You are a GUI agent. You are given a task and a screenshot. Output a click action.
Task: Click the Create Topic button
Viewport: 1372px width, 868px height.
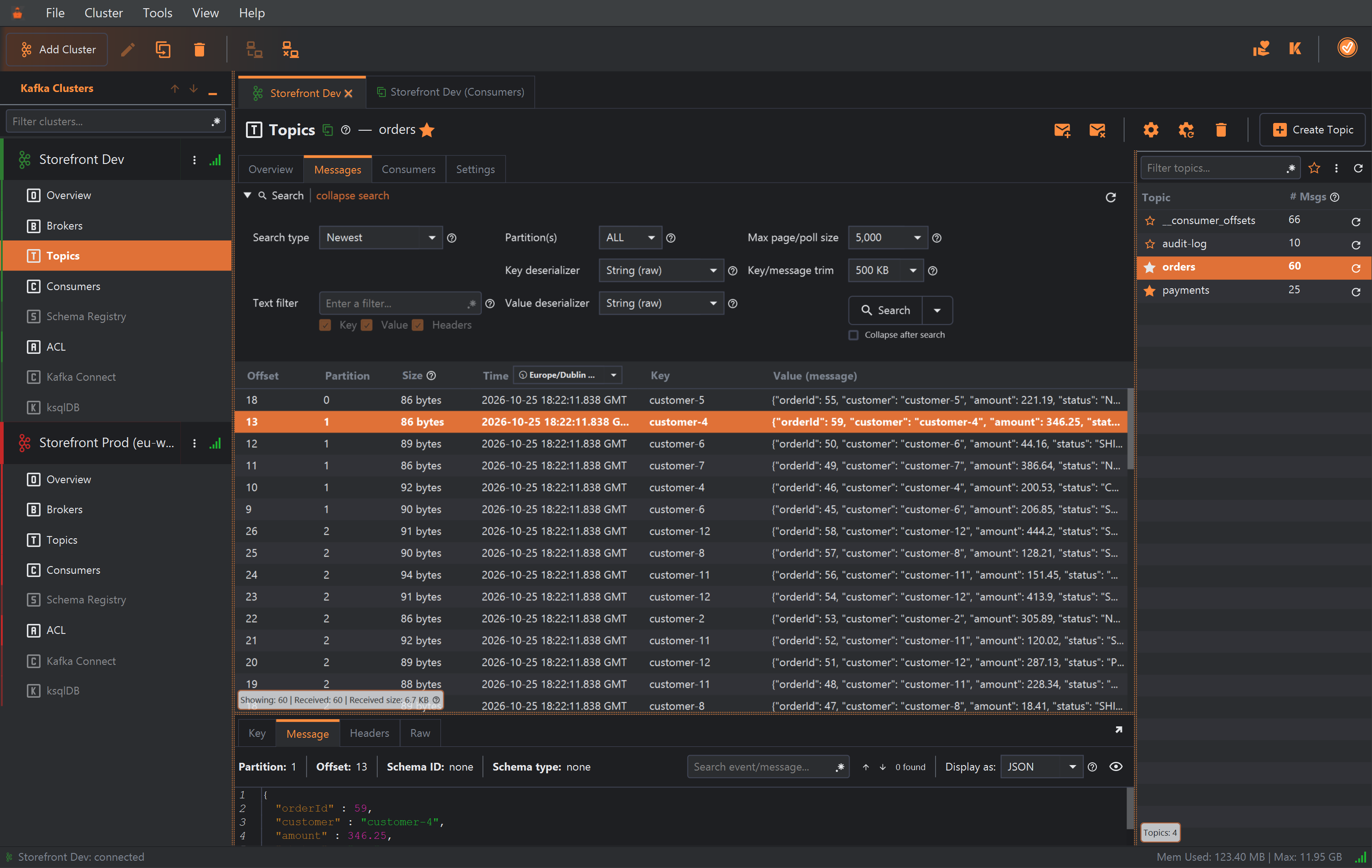click(1312, 130)
